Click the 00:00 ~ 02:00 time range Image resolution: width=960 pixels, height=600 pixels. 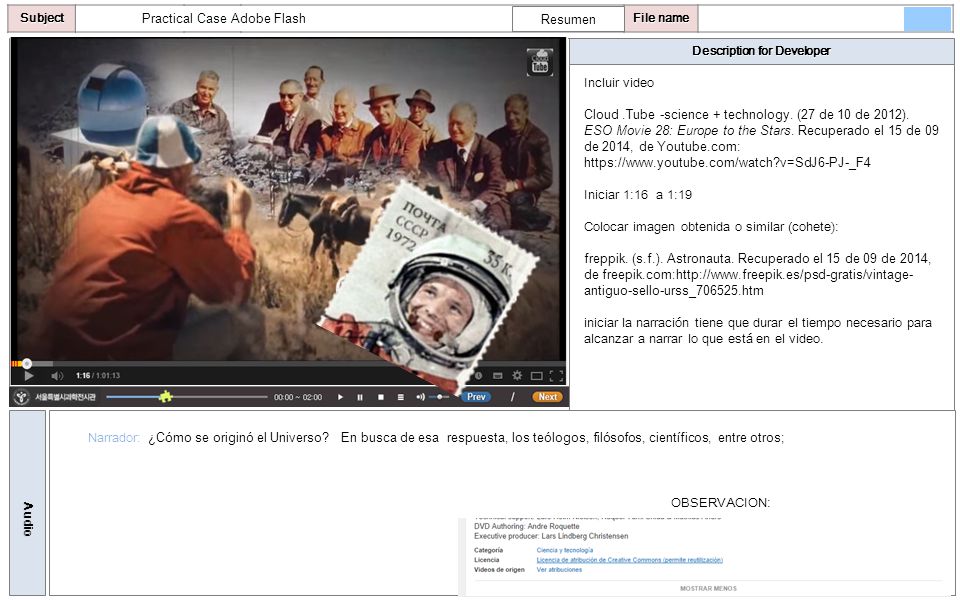(x=298, y=397)
